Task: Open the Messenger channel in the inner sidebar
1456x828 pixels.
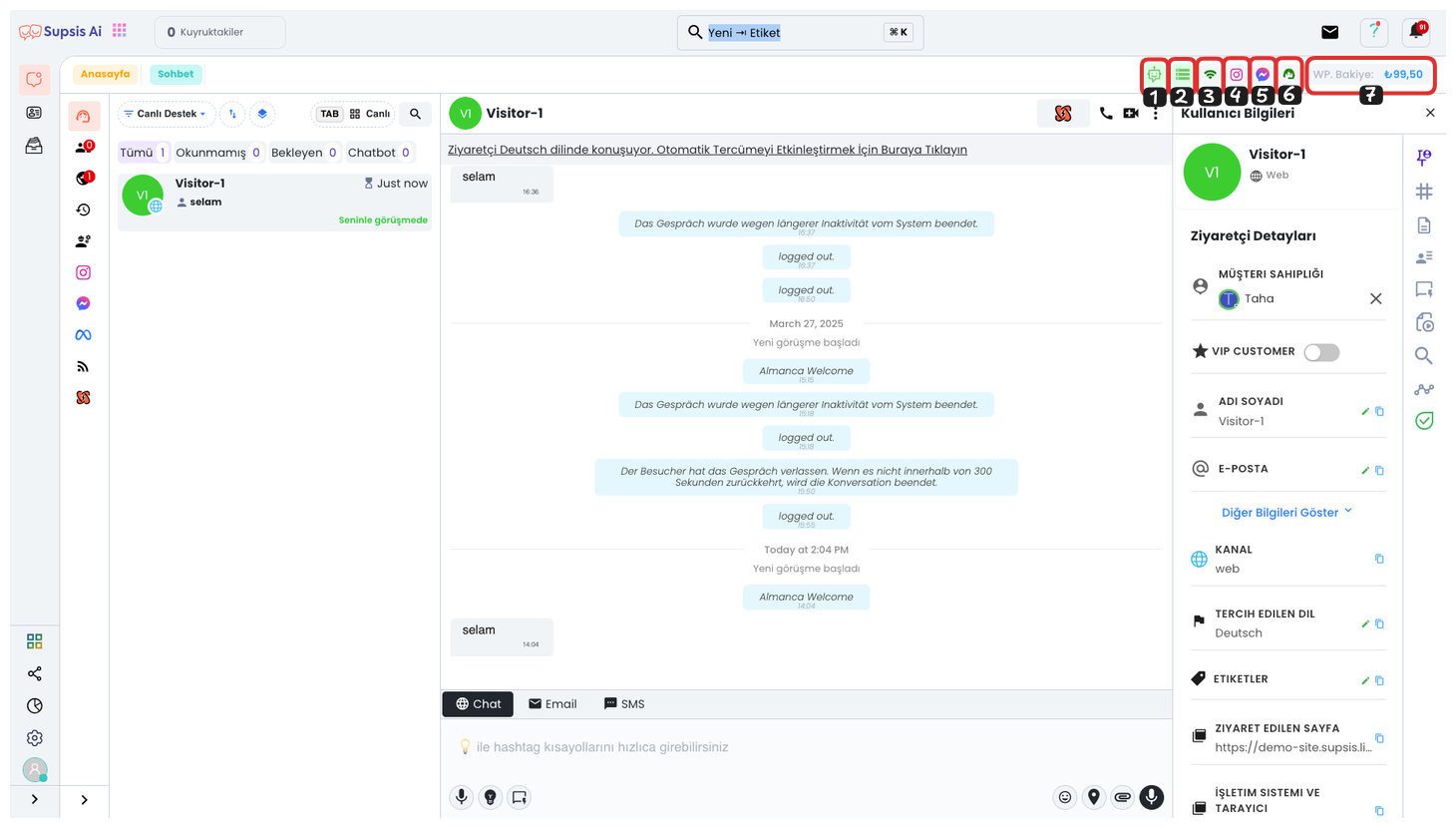Action: 84,303
